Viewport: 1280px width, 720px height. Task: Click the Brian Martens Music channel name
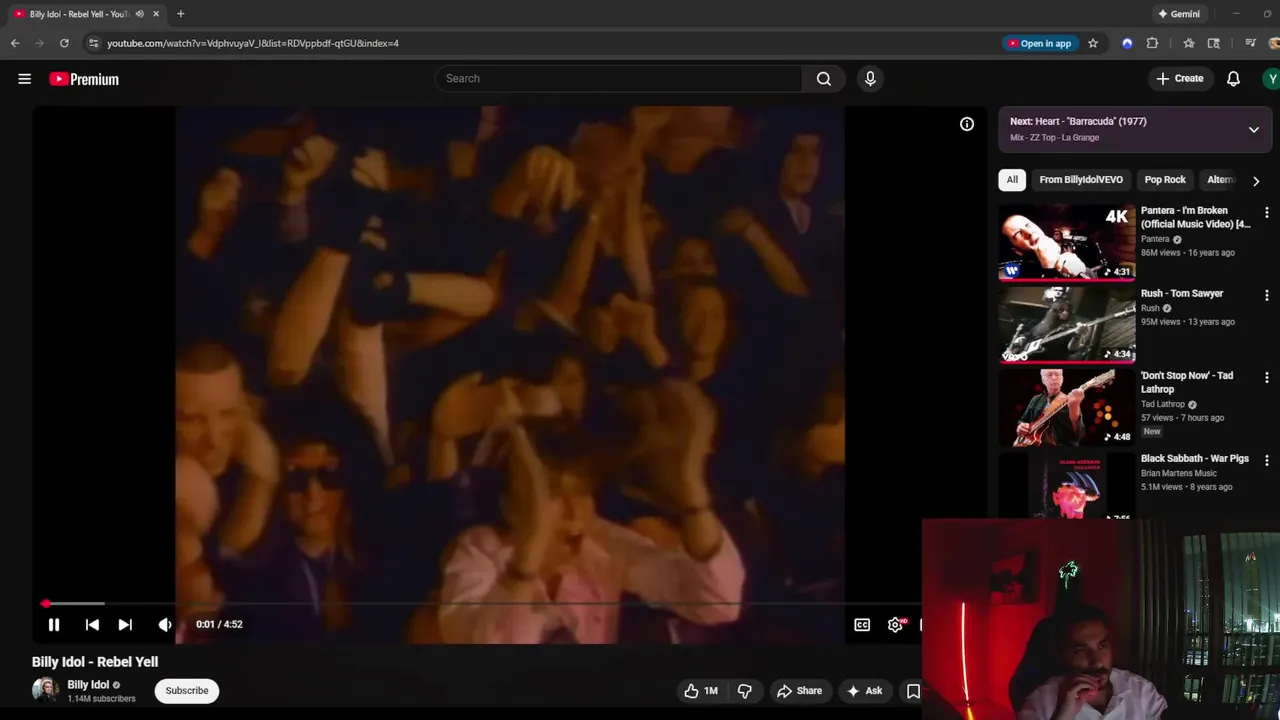(x=1179, y=473)
